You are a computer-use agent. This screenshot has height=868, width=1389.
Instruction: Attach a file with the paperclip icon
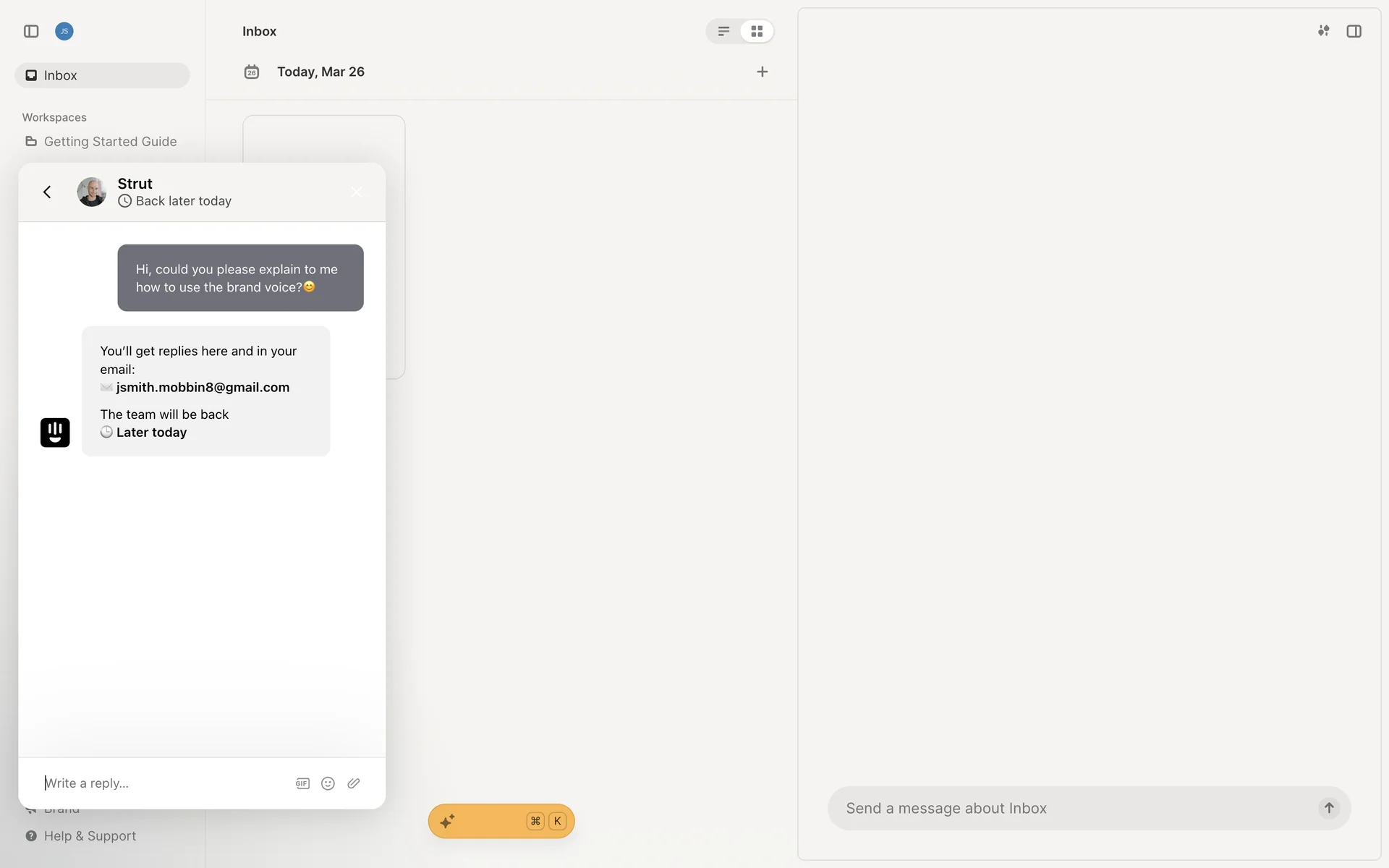coord(354,783)
